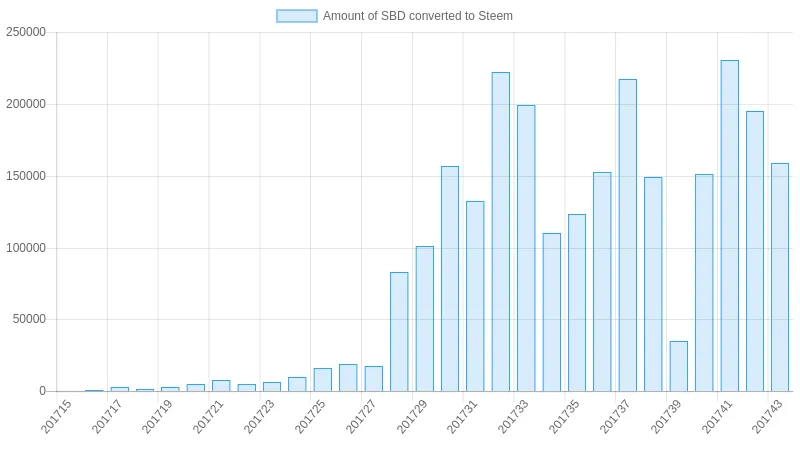Image resolution: width=800 pixels, height=450 pixels.
Task: Click the 0 y-axis label
Action: [x=42, y=391]
